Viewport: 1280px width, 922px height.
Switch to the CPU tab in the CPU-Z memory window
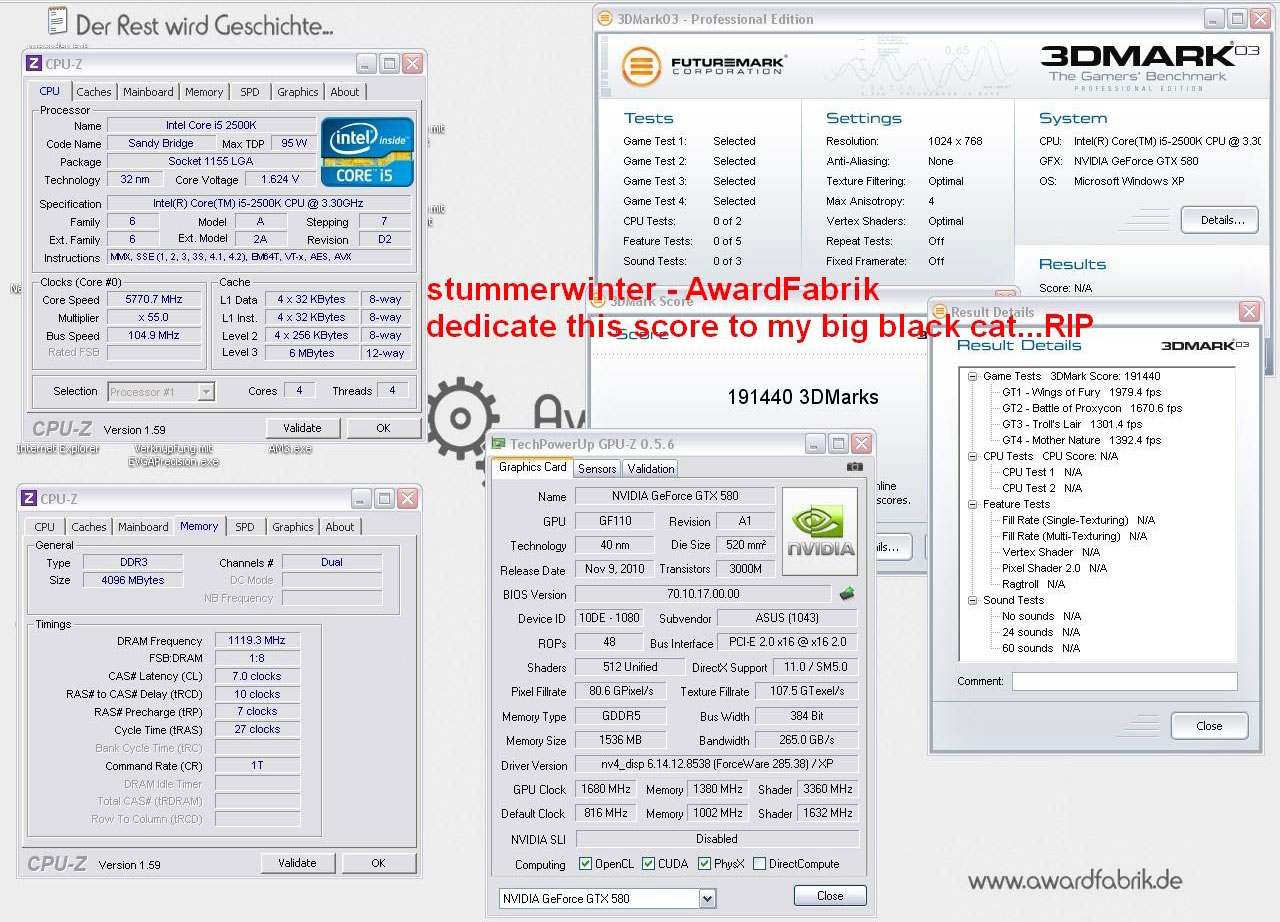pos(45,527)
